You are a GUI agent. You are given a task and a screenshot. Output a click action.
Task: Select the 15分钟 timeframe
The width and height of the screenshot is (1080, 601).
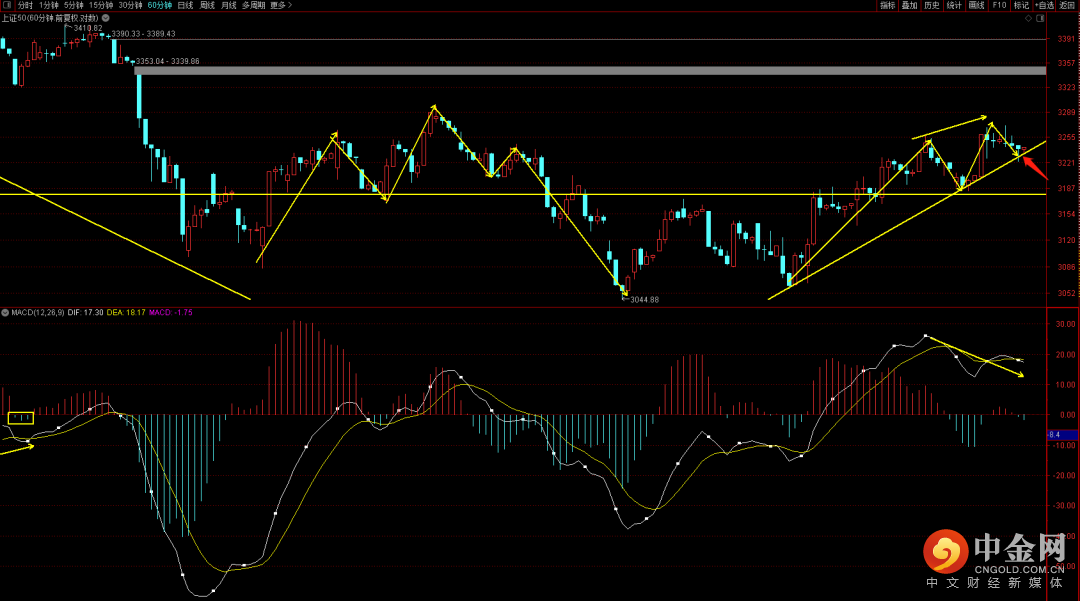coord(101,5)
